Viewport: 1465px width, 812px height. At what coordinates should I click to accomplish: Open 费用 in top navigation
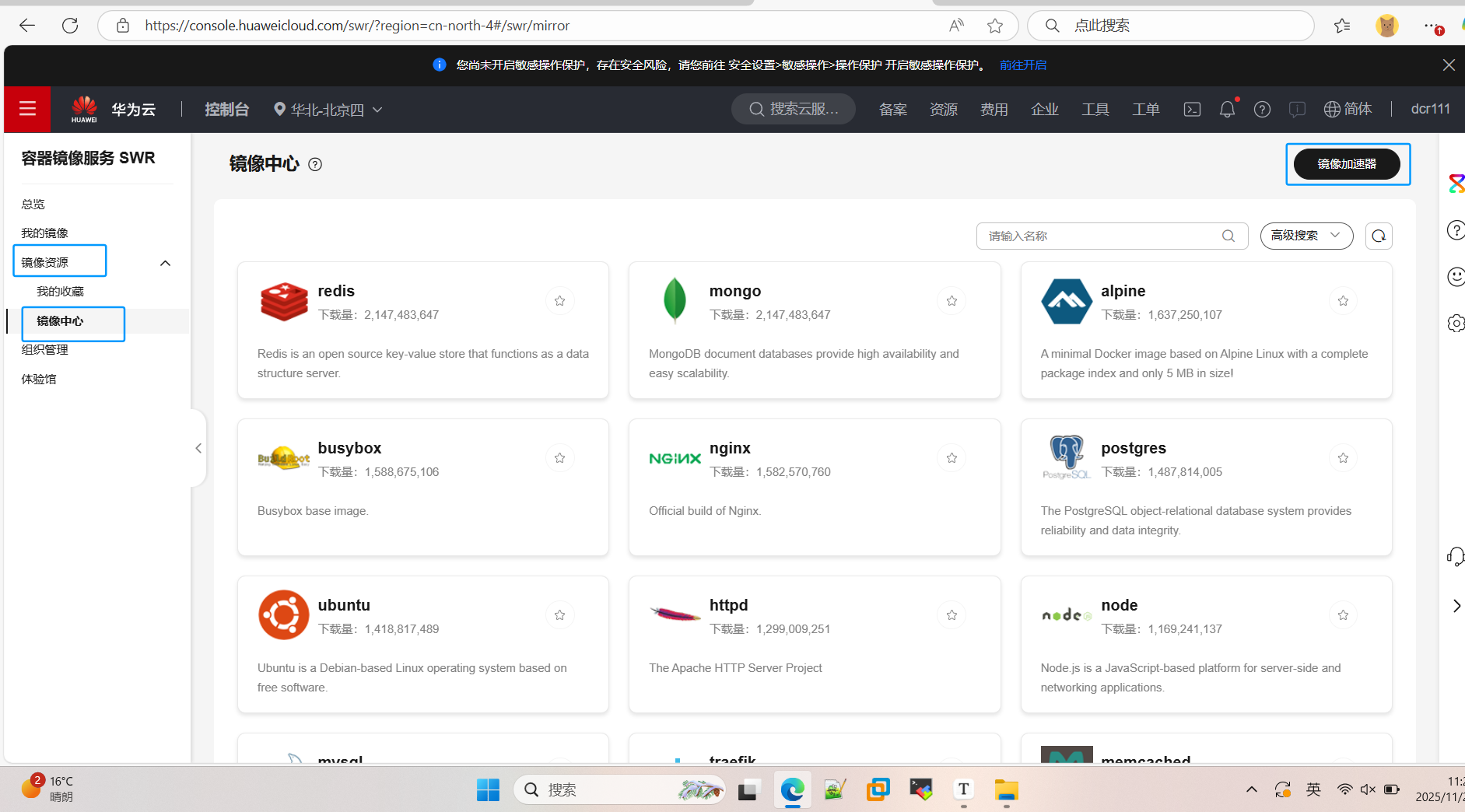coord(994,110)
